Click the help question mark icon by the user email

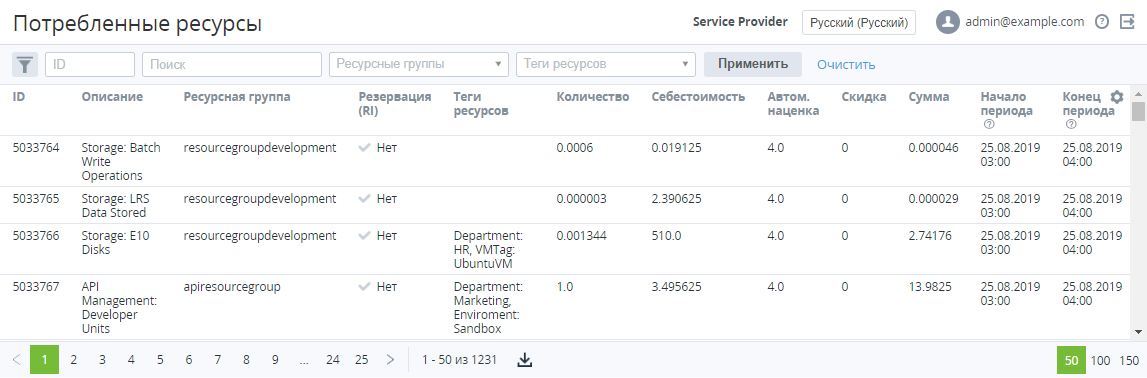[x=1102, y=22]
